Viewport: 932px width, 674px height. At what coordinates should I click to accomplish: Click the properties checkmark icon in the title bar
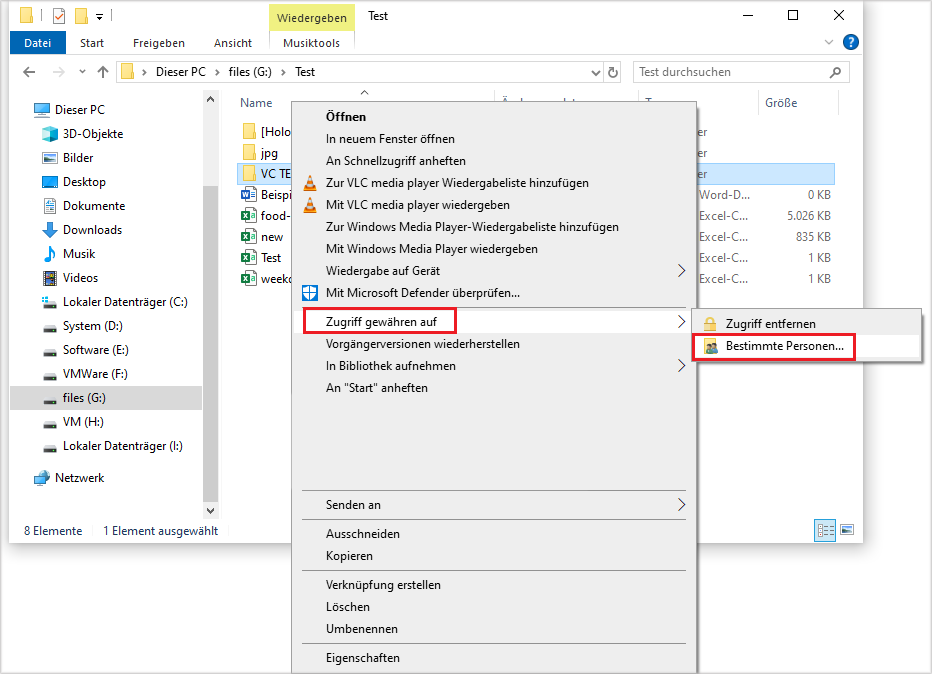[x=58, y=15]
